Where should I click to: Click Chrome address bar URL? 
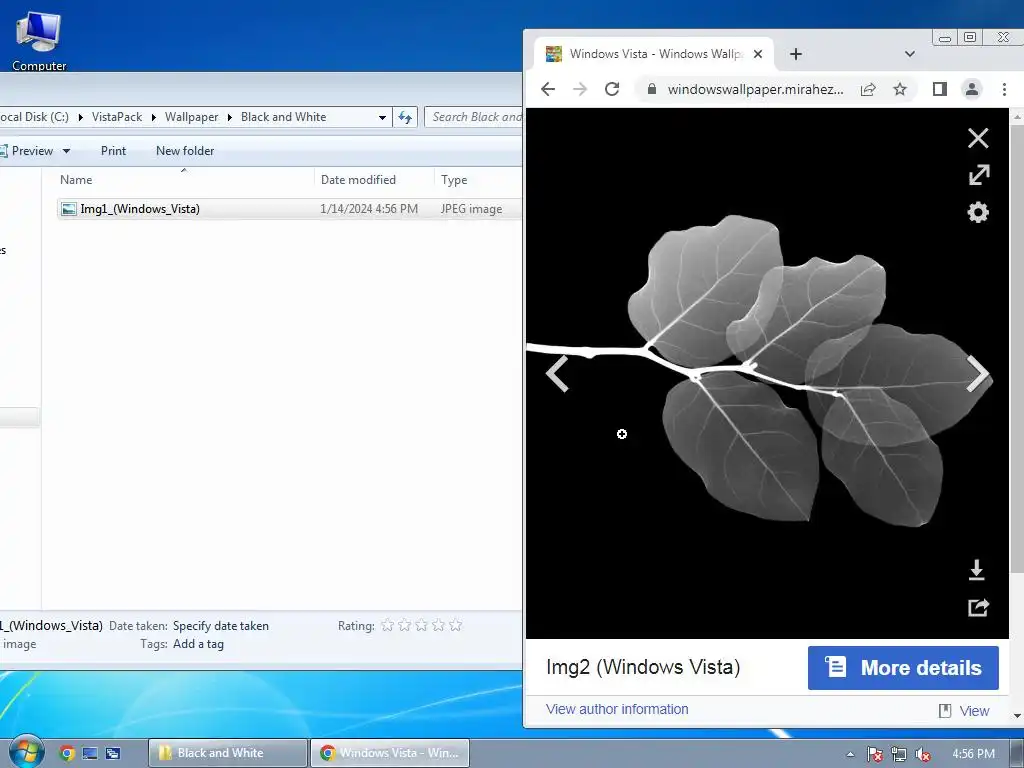click(755, 89)
